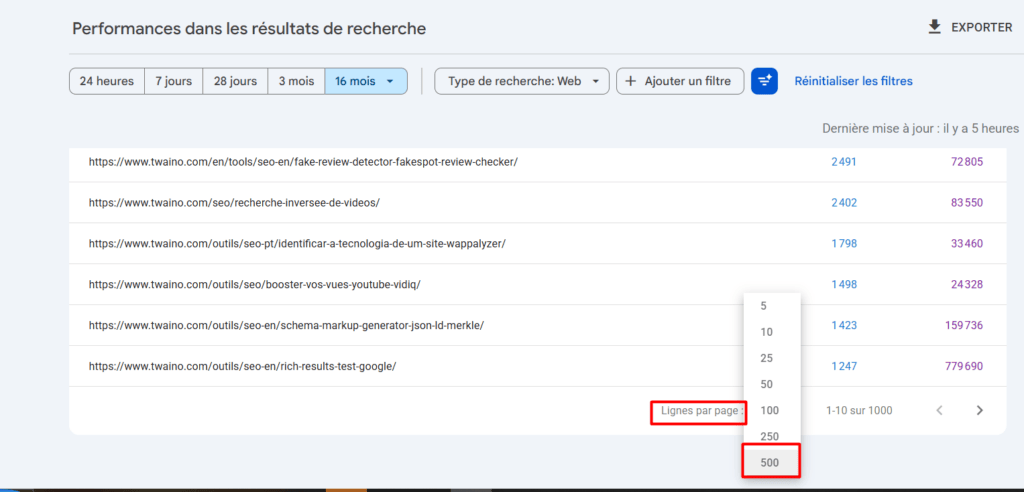Screen dimensions: 1024x492
Task: Click the EXPORTER download icon
Action: [935, 27]
